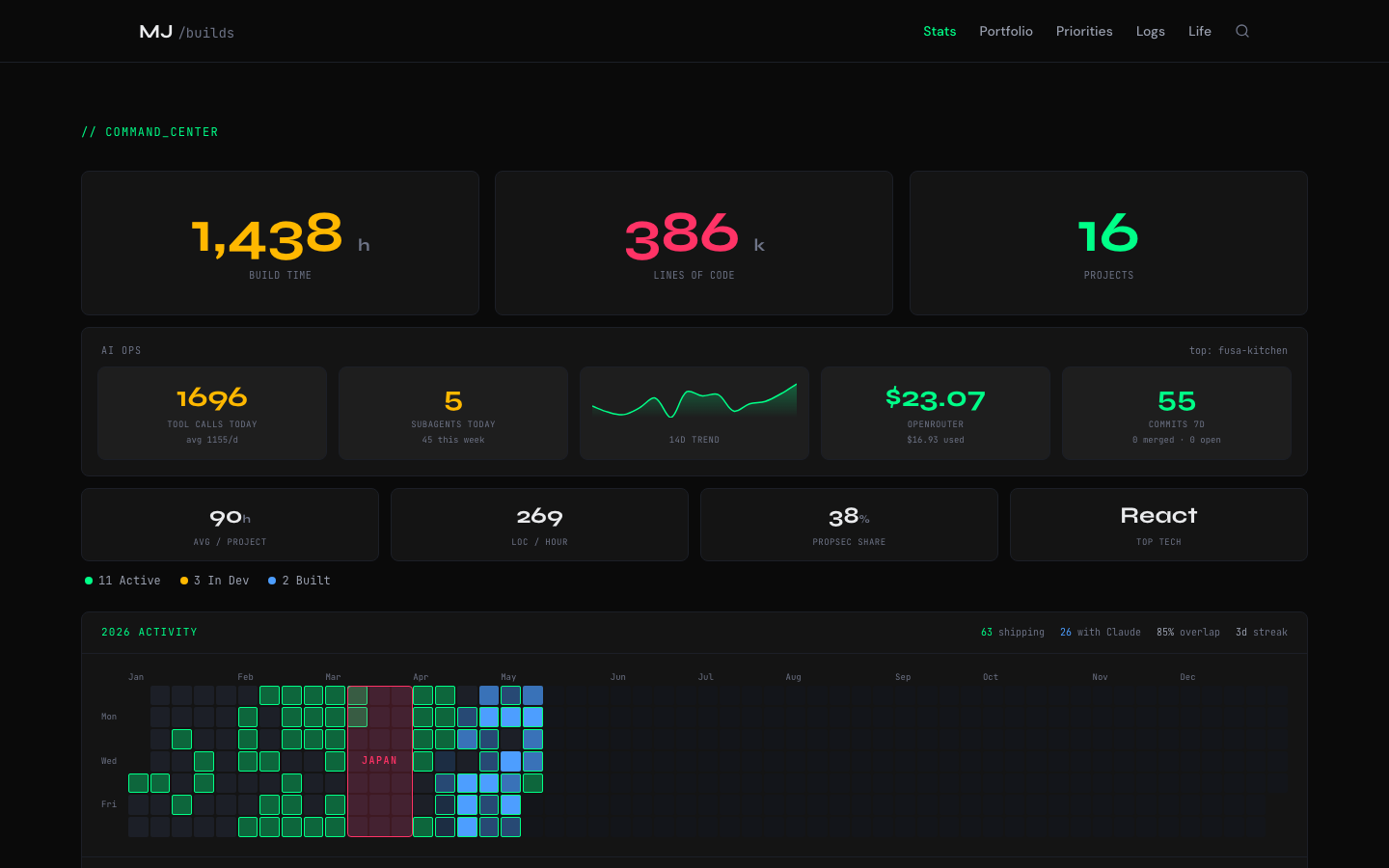
Task: Click the JAPAN highlighted block in heatmap
Action: [379, 761]
